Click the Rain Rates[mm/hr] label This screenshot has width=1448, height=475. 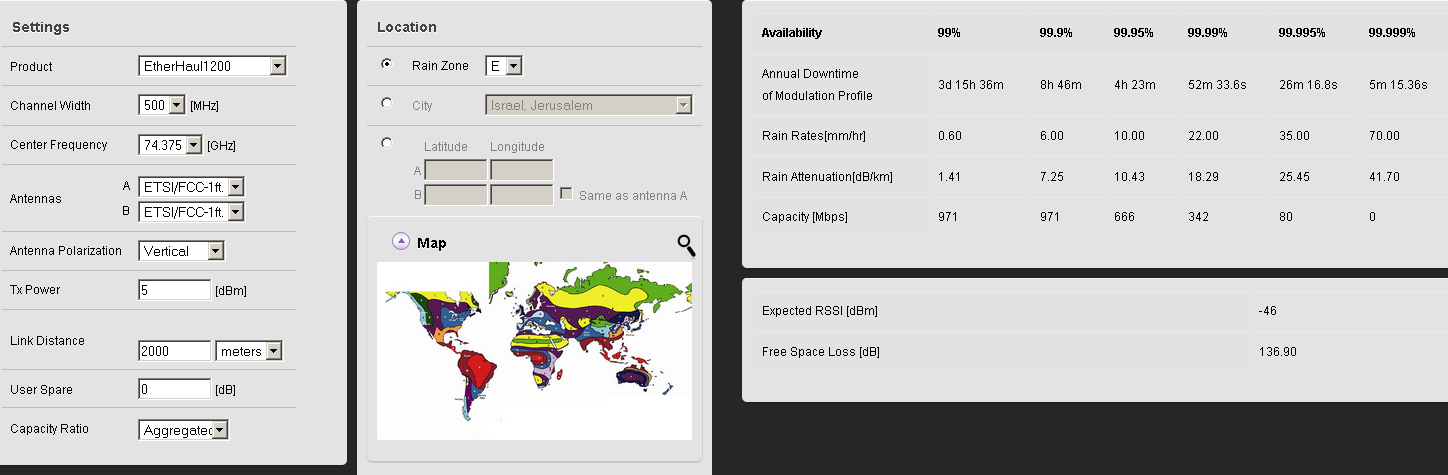813,136
